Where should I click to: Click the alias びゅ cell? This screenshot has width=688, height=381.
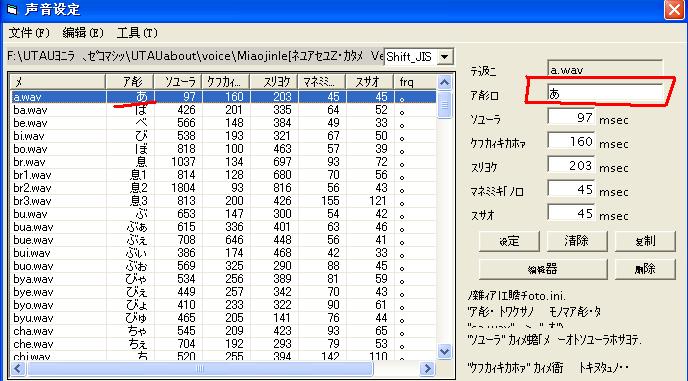pyautogui.click(x=136, y=318)
